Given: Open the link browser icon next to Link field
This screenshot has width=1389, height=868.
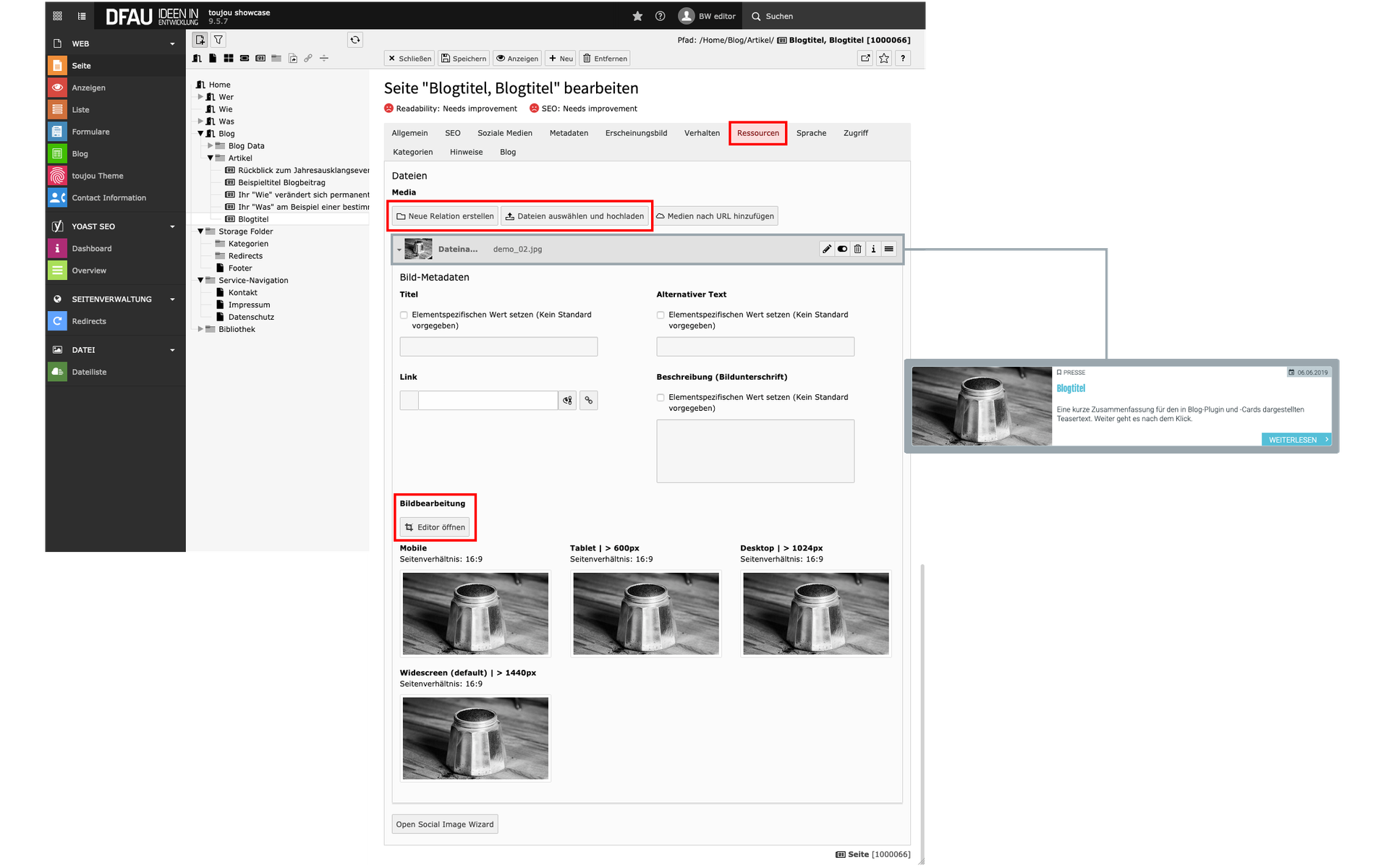Looking at the screenshot, I should click(x=589, y=400).
